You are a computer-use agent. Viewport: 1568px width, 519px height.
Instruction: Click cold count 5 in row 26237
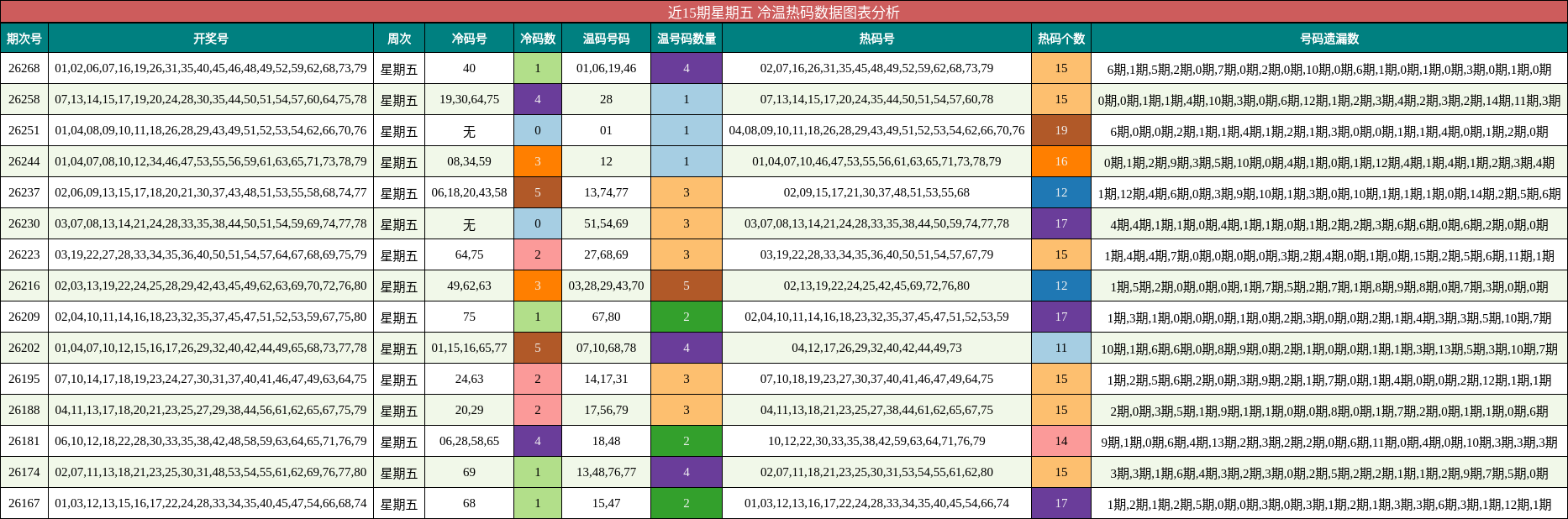(538, 192)
